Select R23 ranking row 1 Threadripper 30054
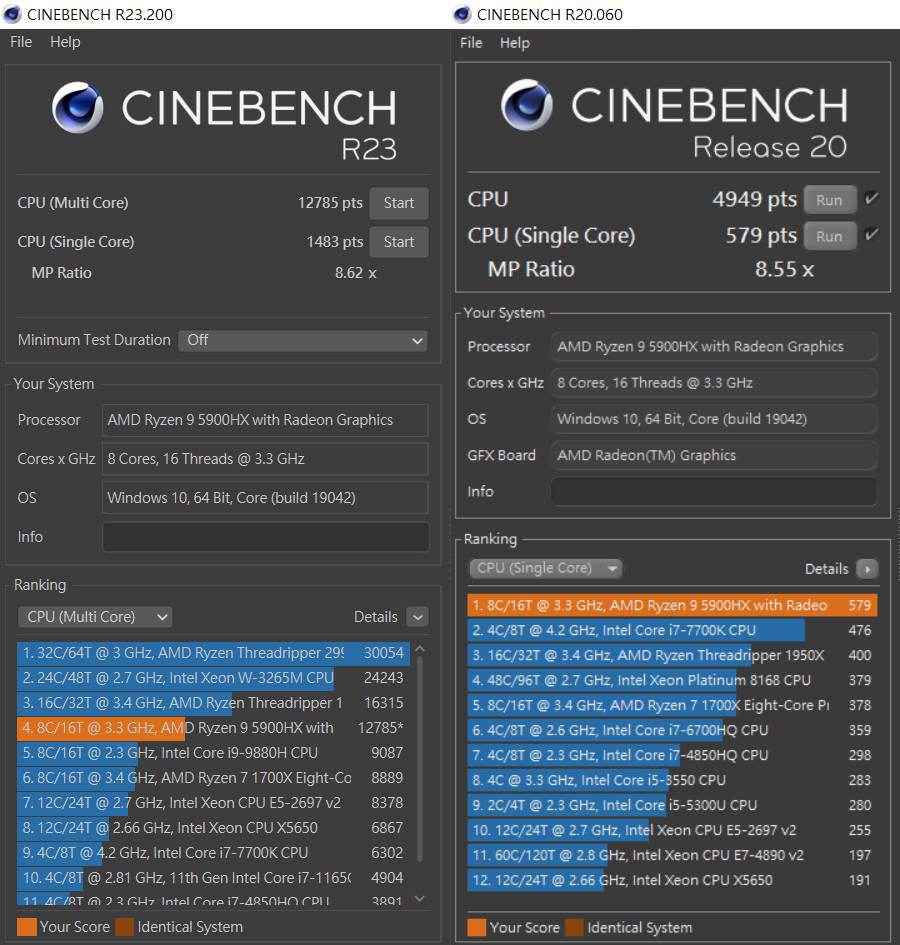Screen dimensions: 900x945 [213, 653]
